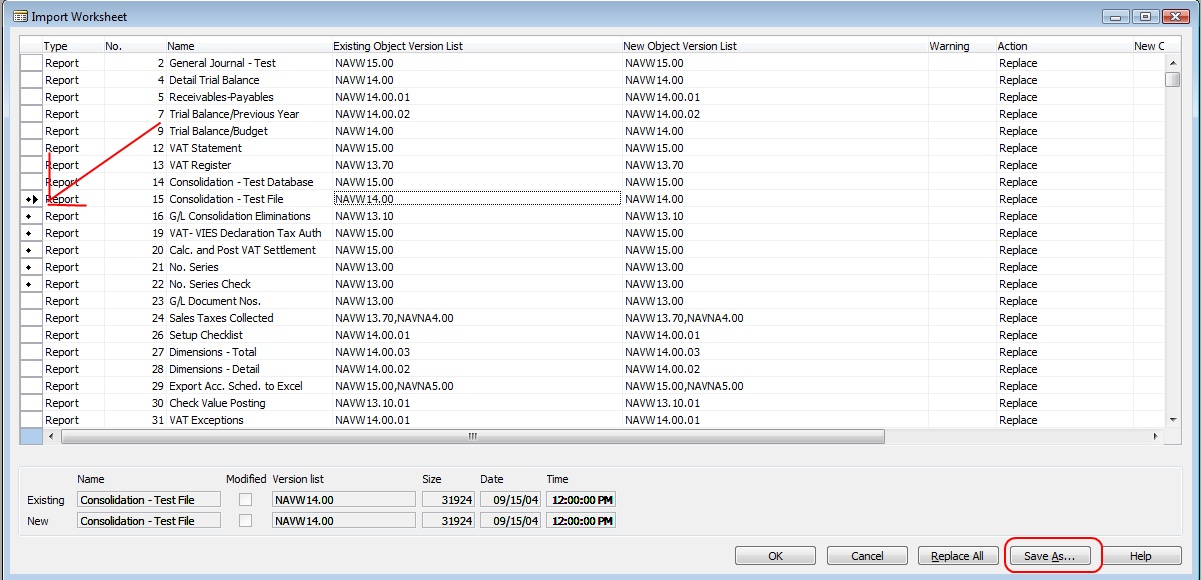Select the Action cell for VAT Statement row
Viewport: 1201px width, 580px height.
pos(1062,148)
